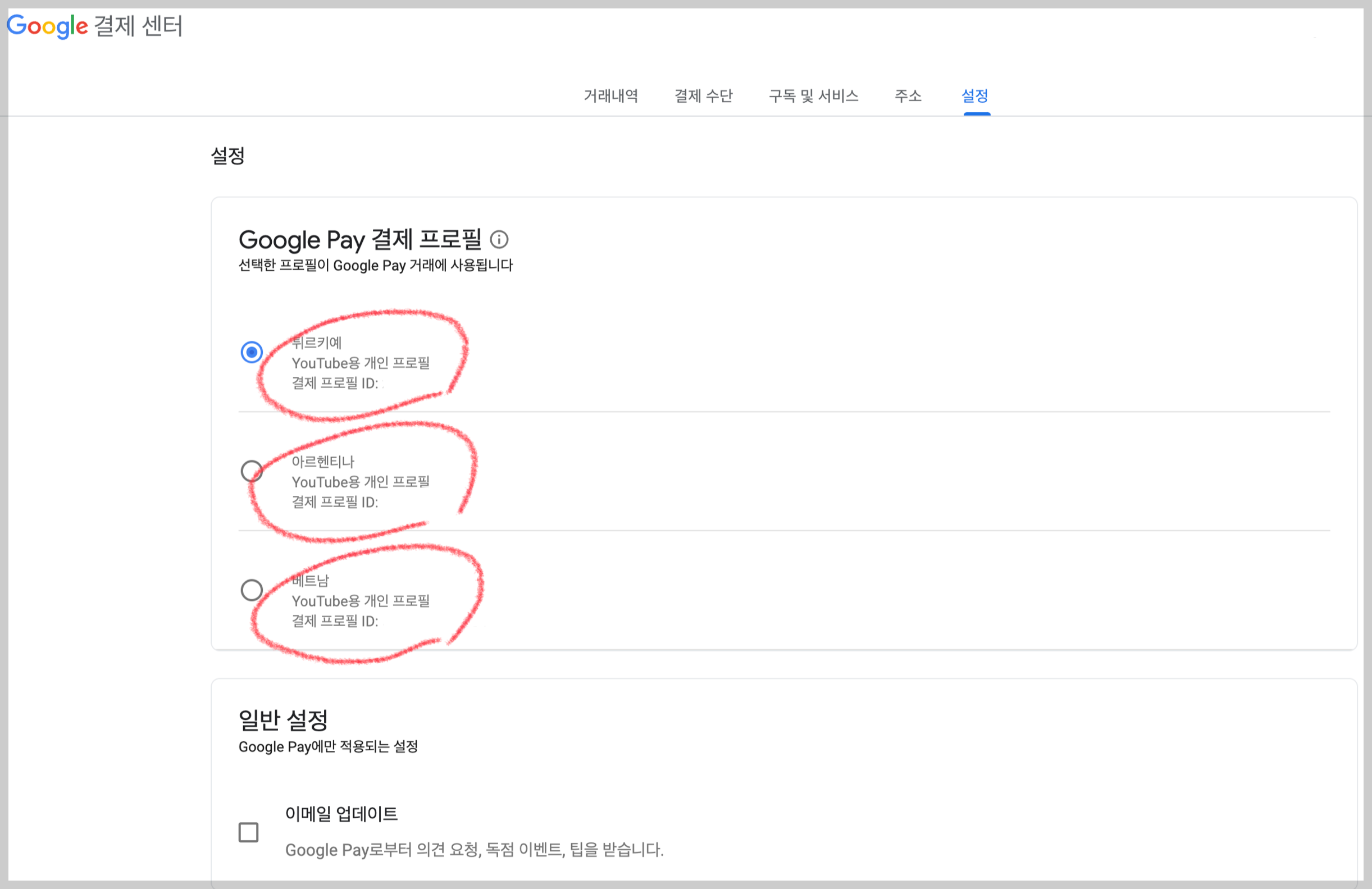Click the 이메일 업데이트 label text
The height and width of the screenshot is (889, 1372).
pyautogui.click(x=341, y=814)
